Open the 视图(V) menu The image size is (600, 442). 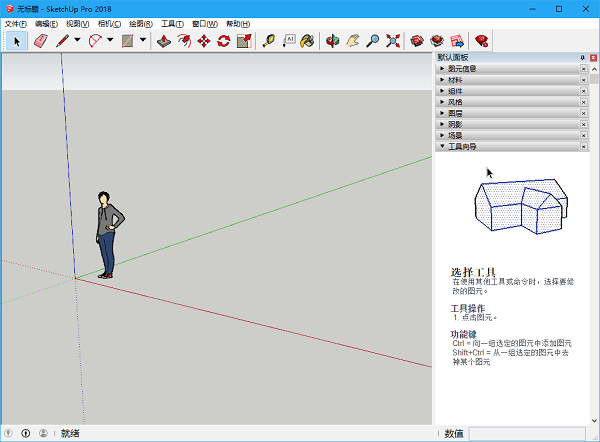click(x=78, y=24)
